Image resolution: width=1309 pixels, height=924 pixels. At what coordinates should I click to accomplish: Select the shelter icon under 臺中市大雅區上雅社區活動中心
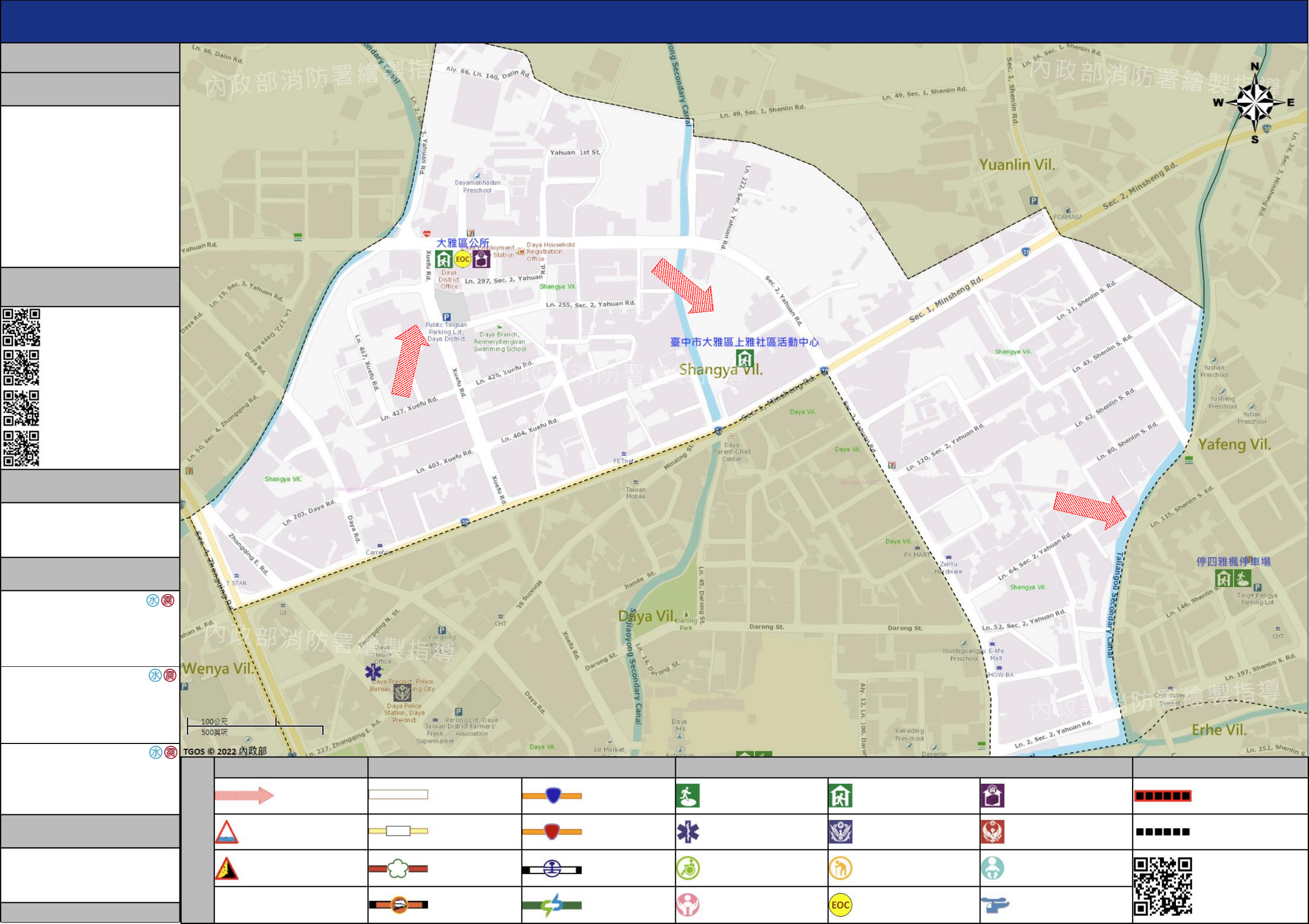[x=745, y=359]
